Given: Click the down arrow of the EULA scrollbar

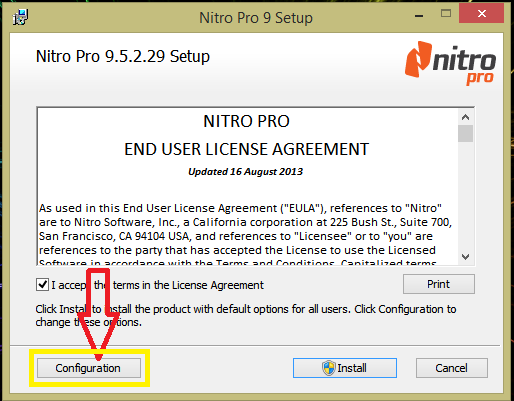Looking at the screenshot, I should coord(466,257).
